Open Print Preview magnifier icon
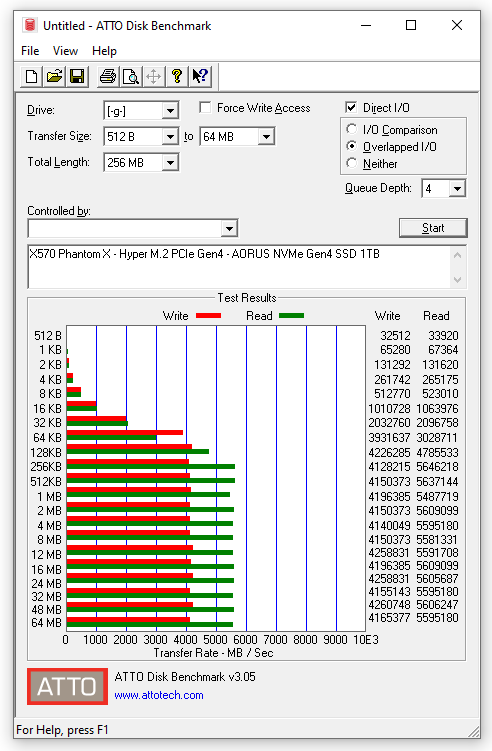This screenshot has width=492, height=751. [131, 77]
